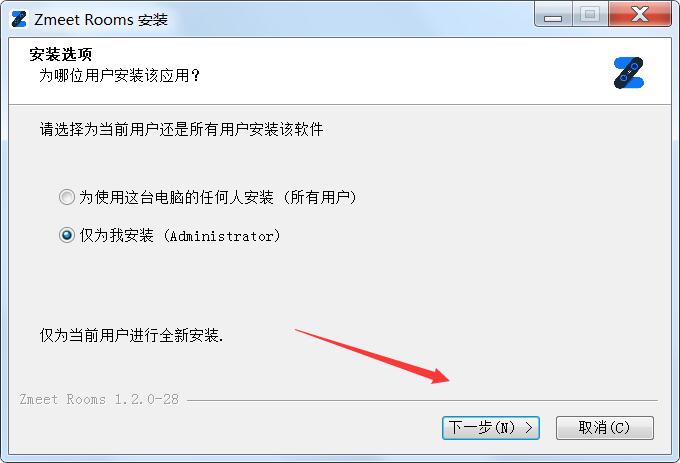Image resolution: width=680 pixels, height=463 pixels.
Task: Click the 为哪位用户安装该应用 subtitle
Action: point(120,75)
